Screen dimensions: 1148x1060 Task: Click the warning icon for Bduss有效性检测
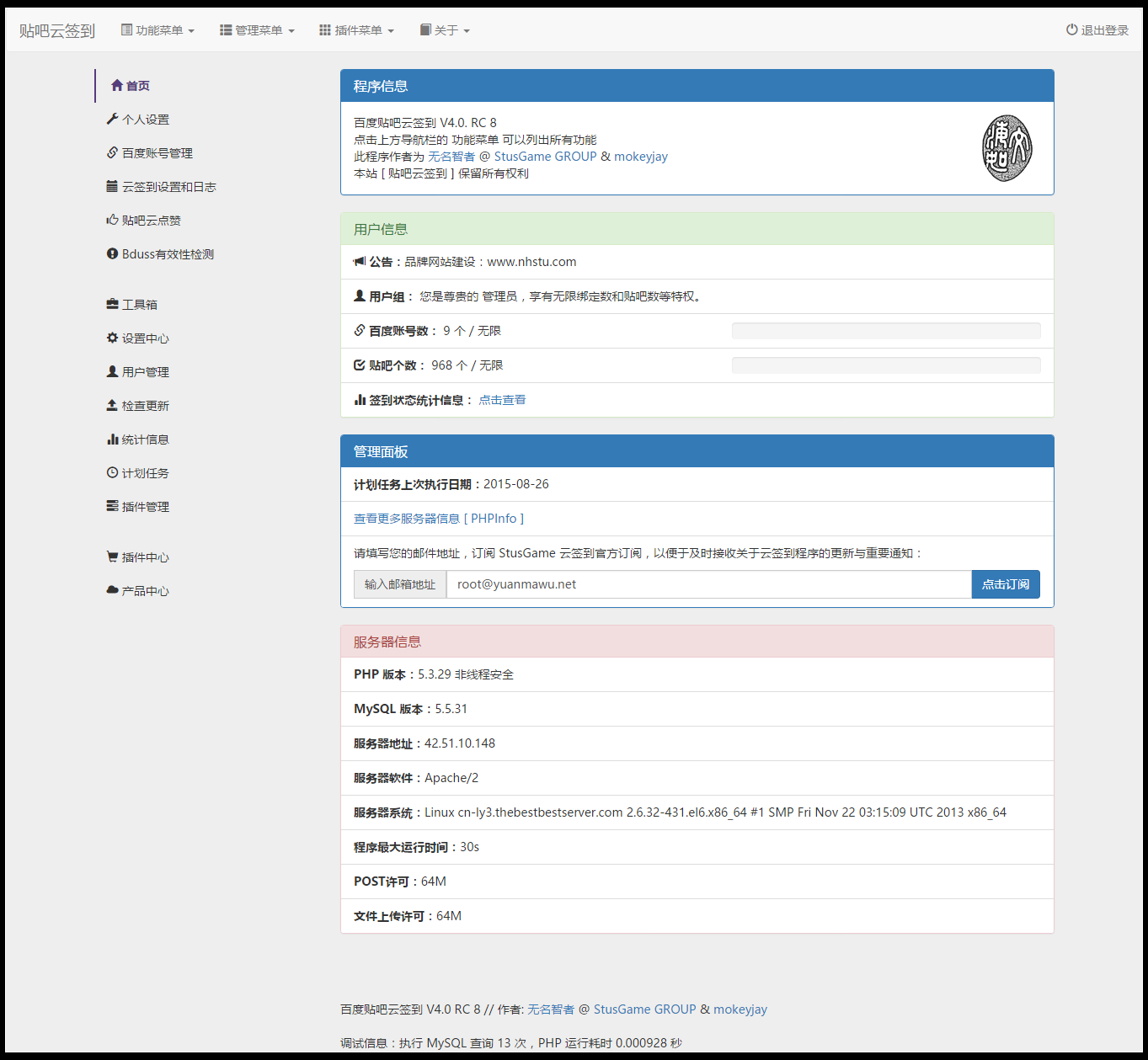click(112, 253)
